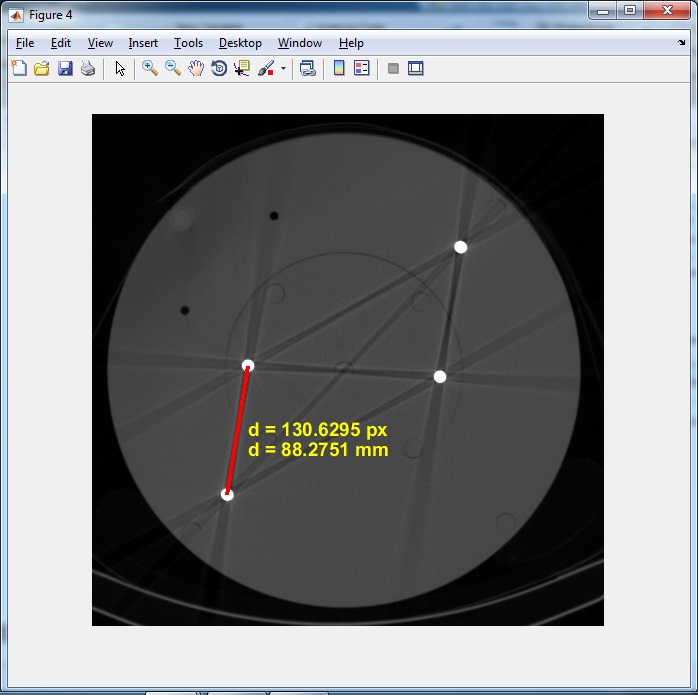Activate the Data Cursor tool
The height and width of the screenshot is (695, 698).
click(242, 69)
